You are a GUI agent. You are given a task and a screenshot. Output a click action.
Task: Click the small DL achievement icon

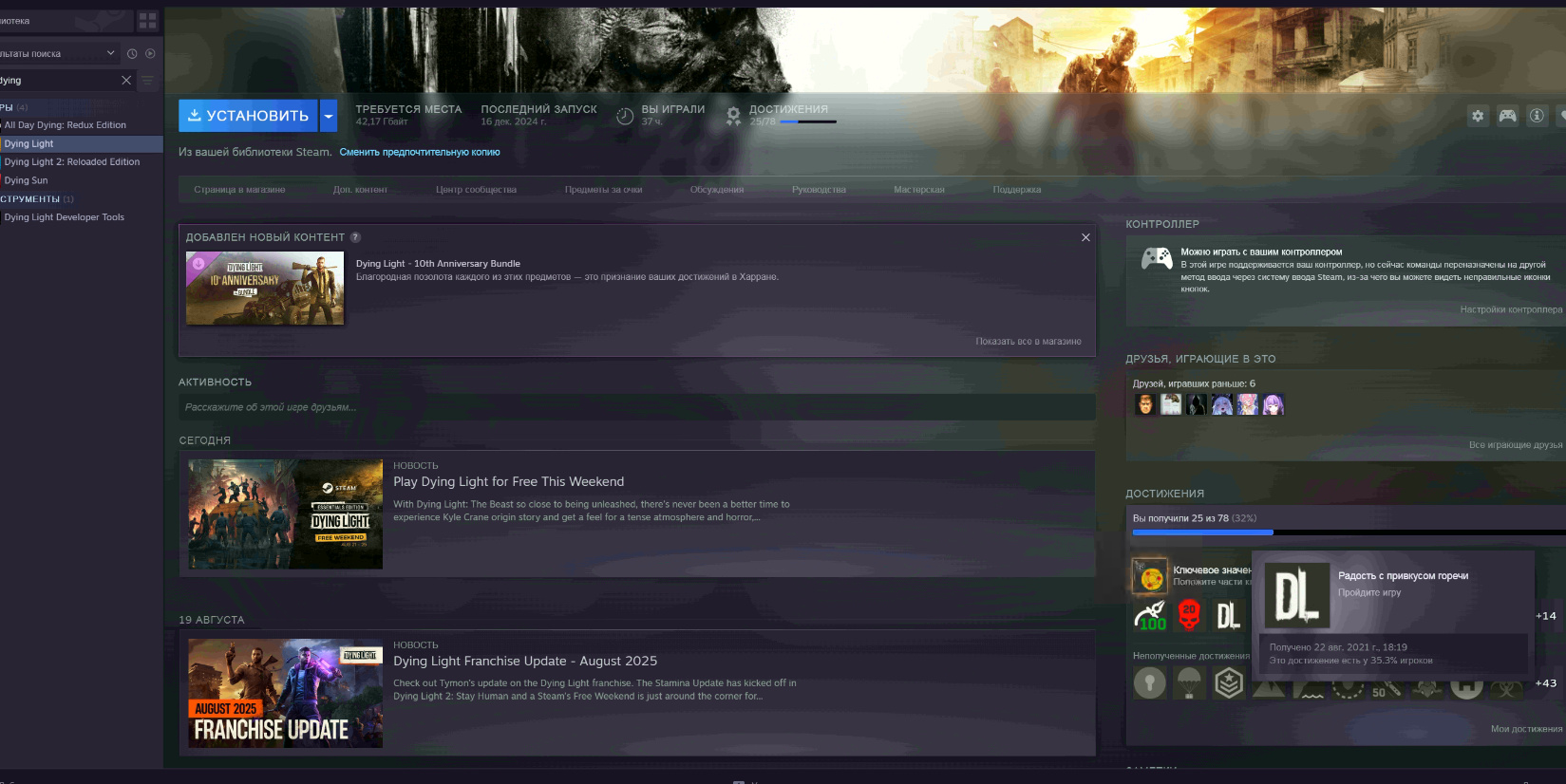point(1228,616)
